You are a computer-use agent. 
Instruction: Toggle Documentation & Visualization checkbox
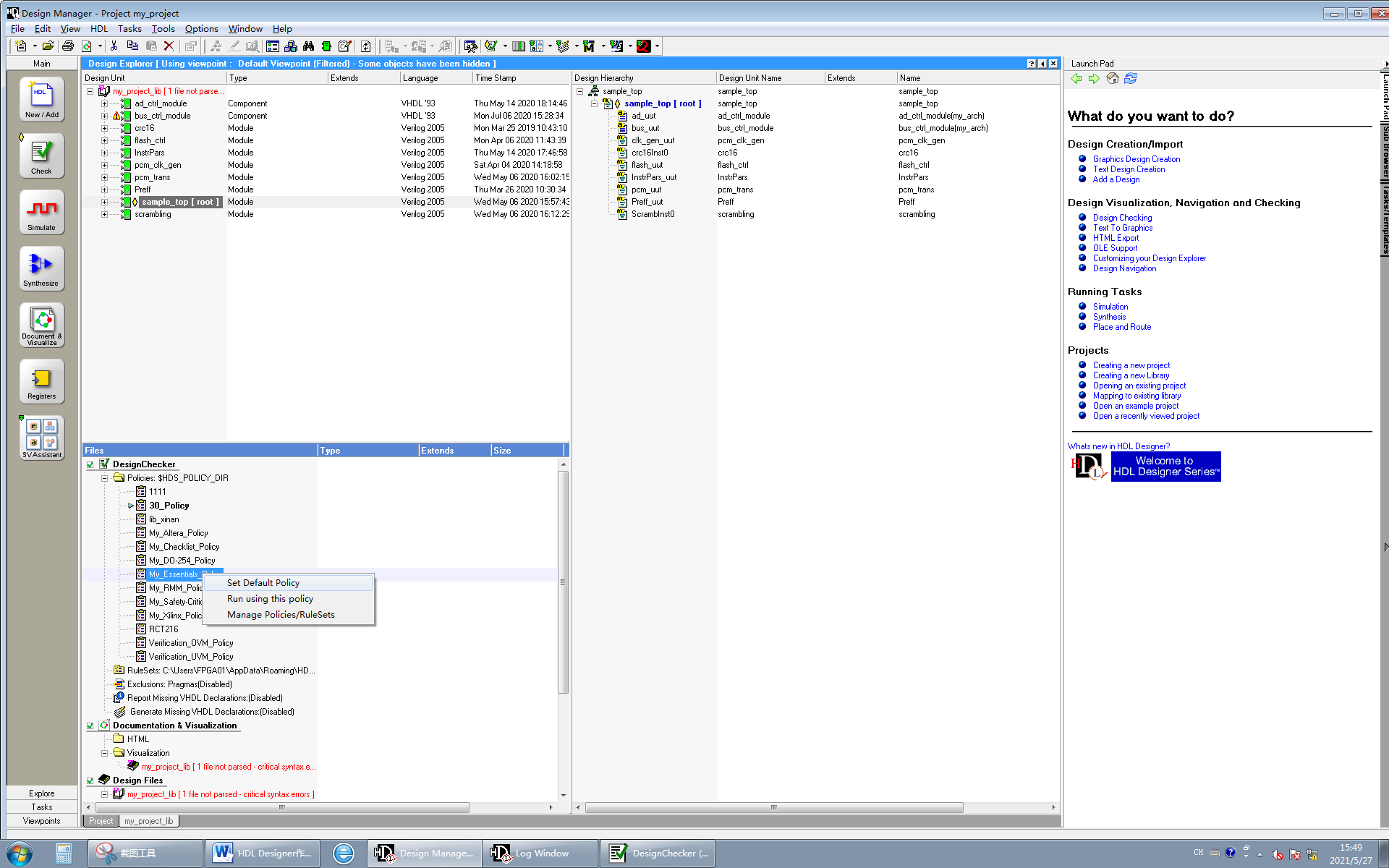tap(90, 726)
